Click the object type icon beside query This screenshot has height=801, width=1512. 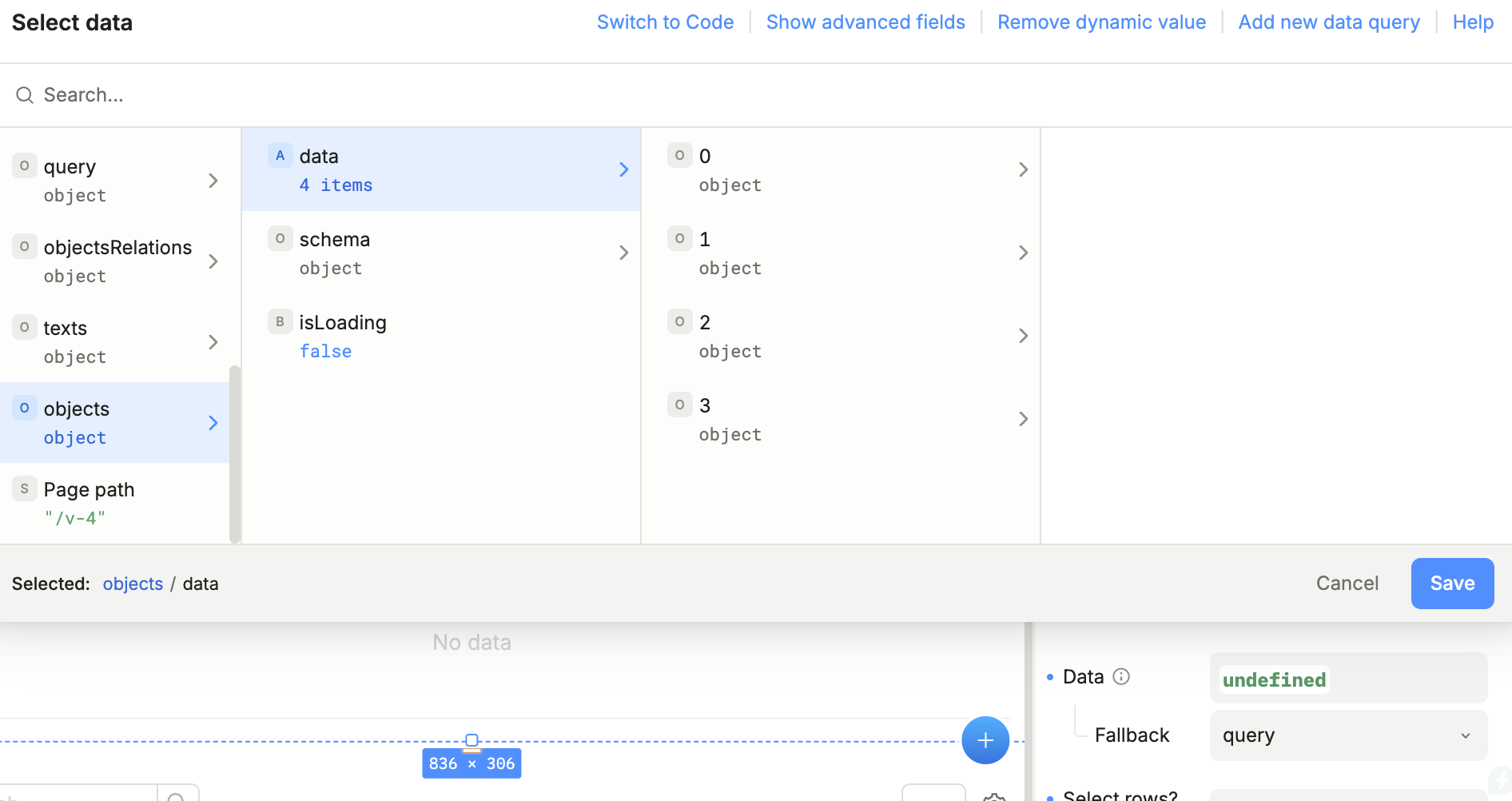pyautogui.click(x=24, y=166)
